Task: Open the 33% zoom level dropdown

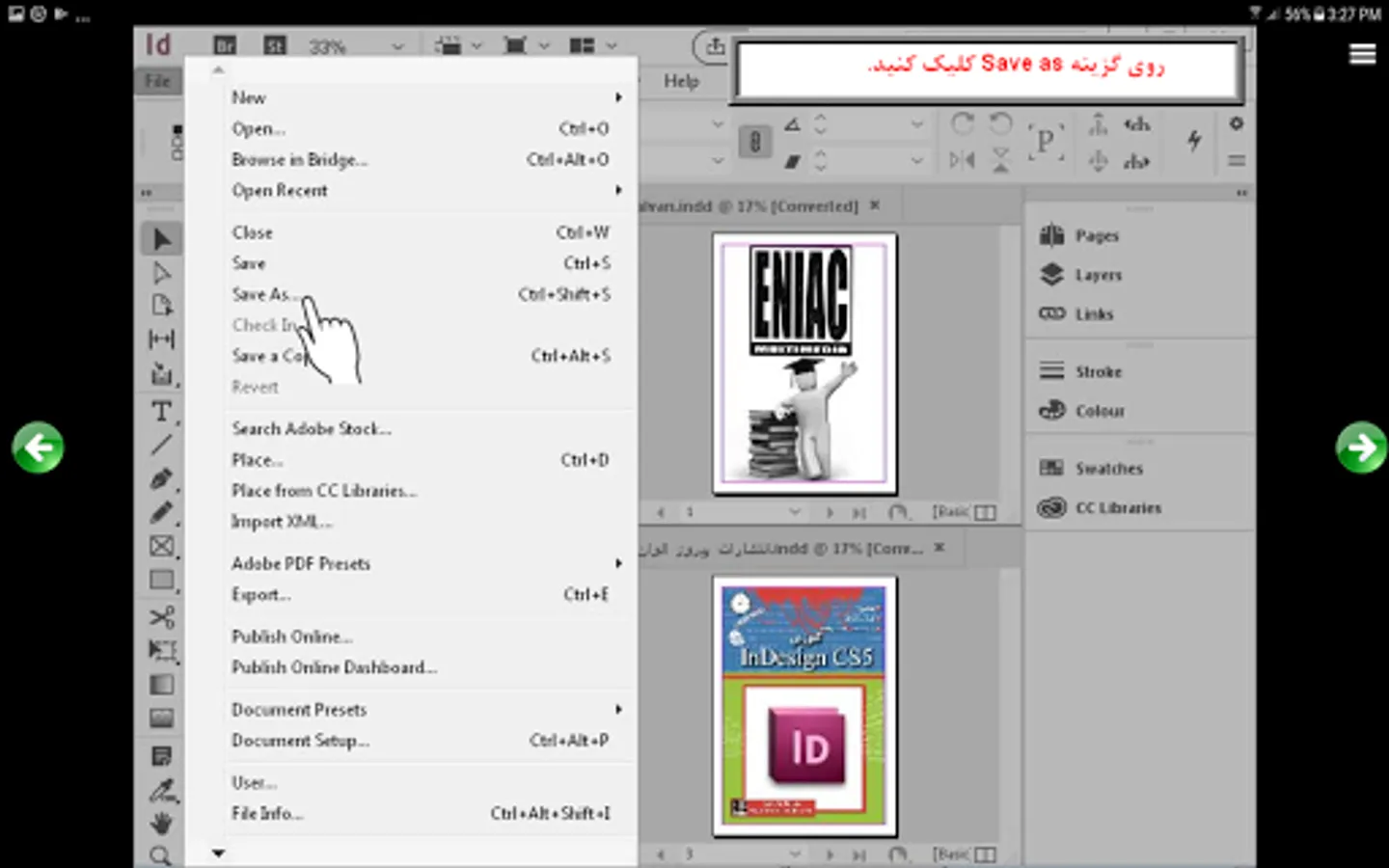Action: pos(397,46)
